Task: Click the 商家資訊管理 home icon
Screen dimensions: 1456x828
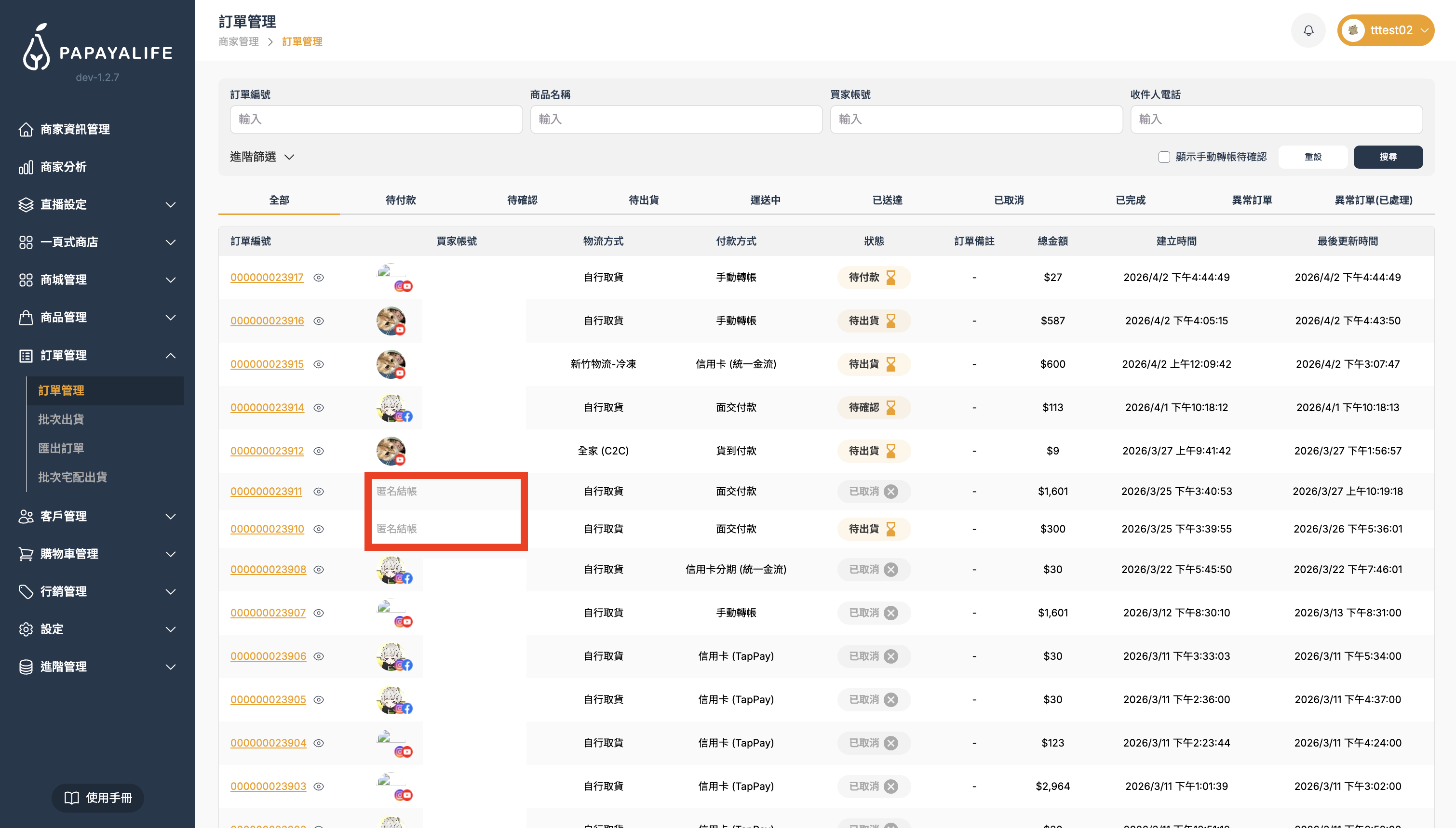Action: (x=27, y=129)
